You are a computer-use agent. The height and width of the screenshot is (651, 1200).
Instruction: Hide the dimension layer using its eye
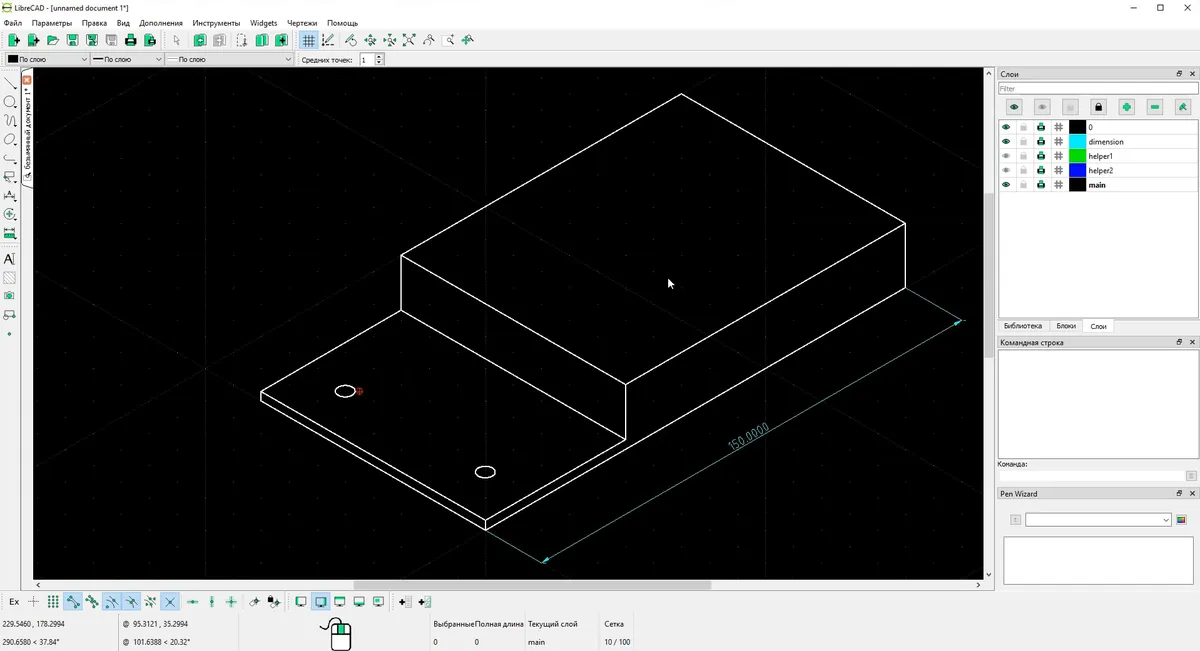point(1006,142)
